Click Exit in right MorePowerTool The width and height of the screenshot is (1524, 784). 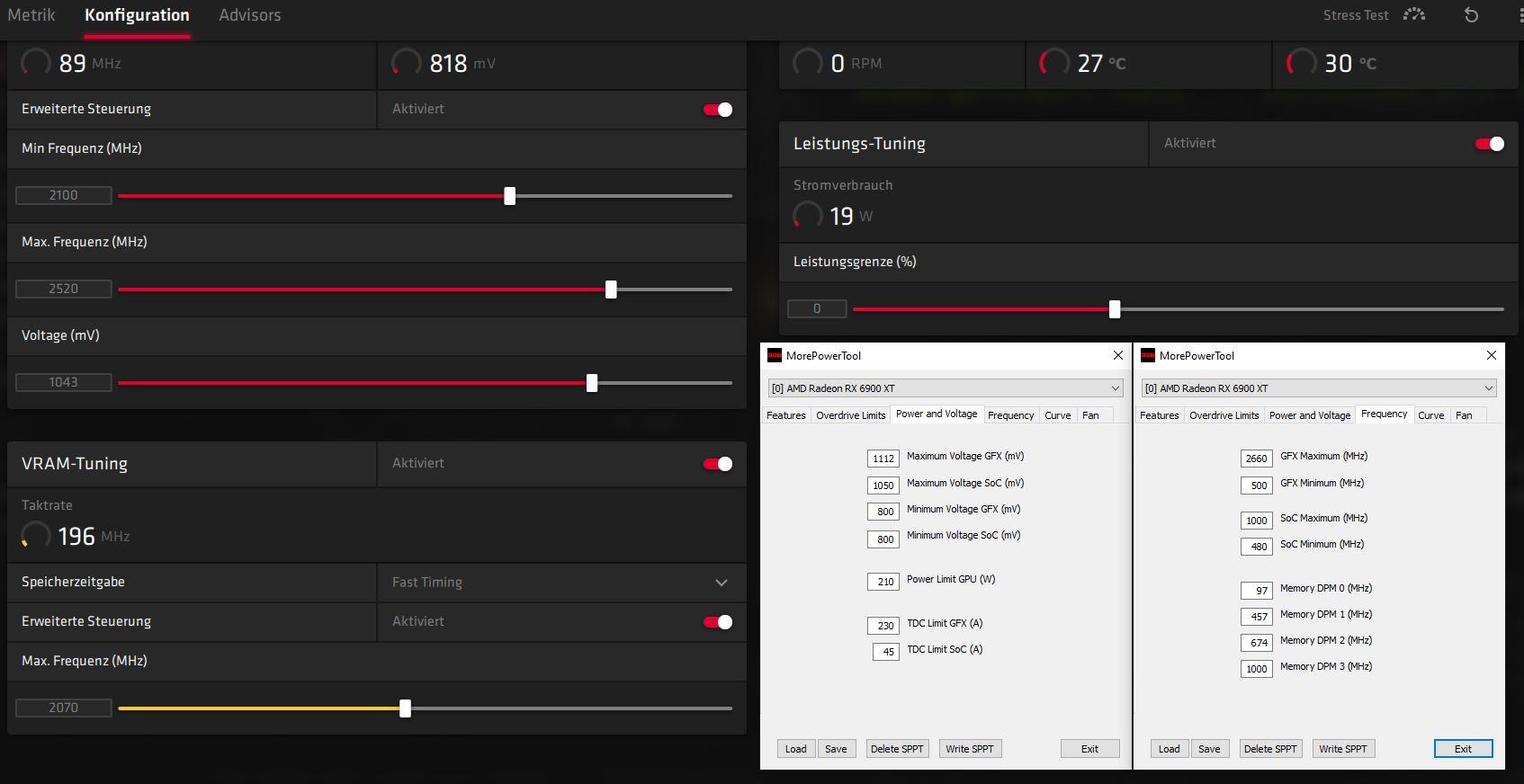(x=1464, y=749)
